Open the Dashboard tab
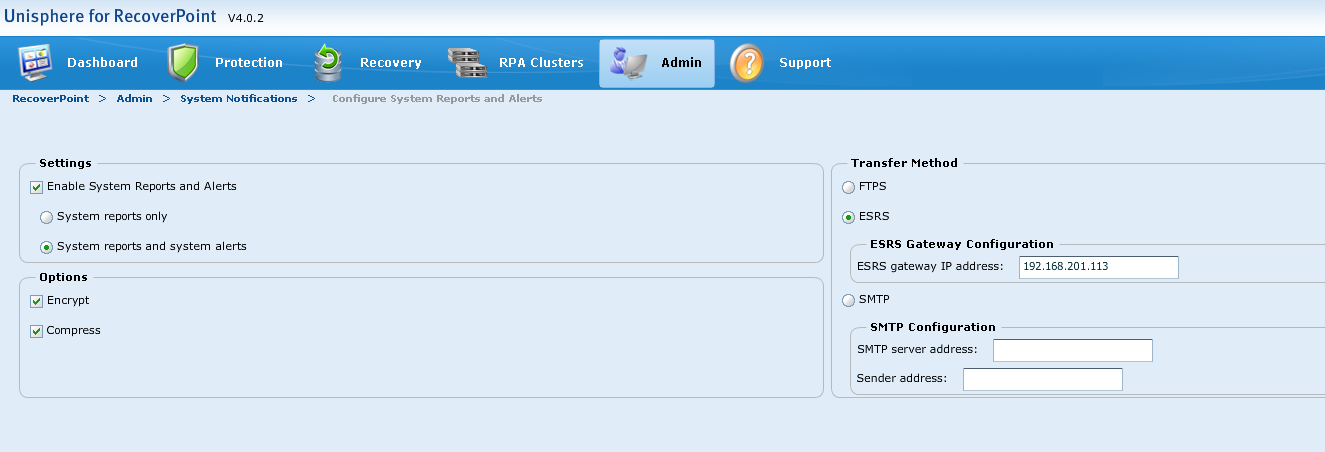Screen dimensions: 1325x452 click(102, 63)
